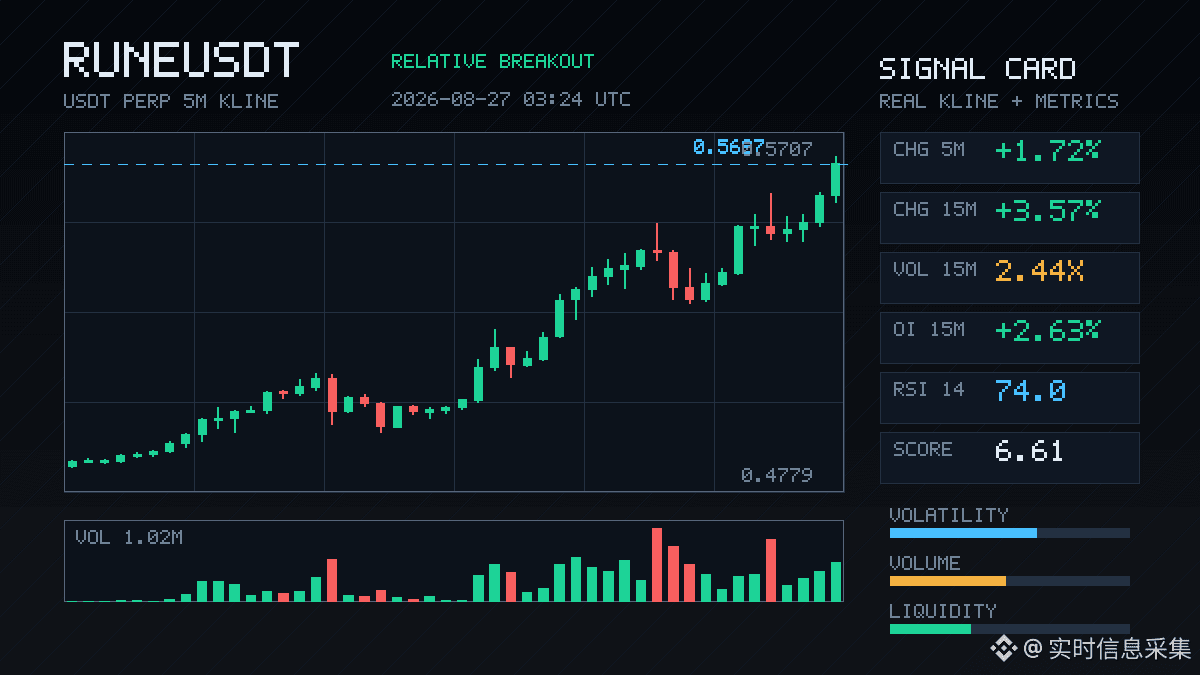
Task: Click the RSI 14 label
Action: [x=929, y=389]
